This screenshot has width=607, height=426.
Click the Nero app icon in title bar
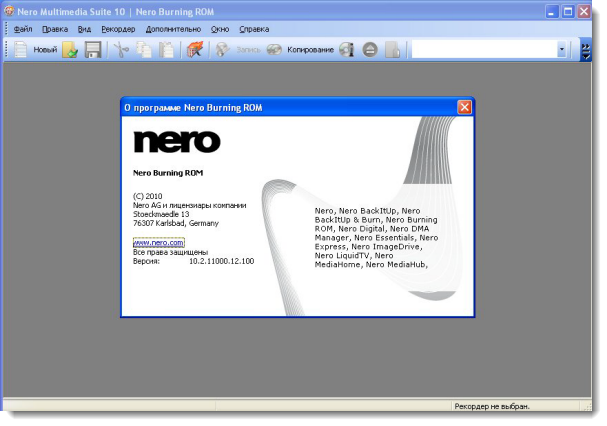tap(9, 11)
